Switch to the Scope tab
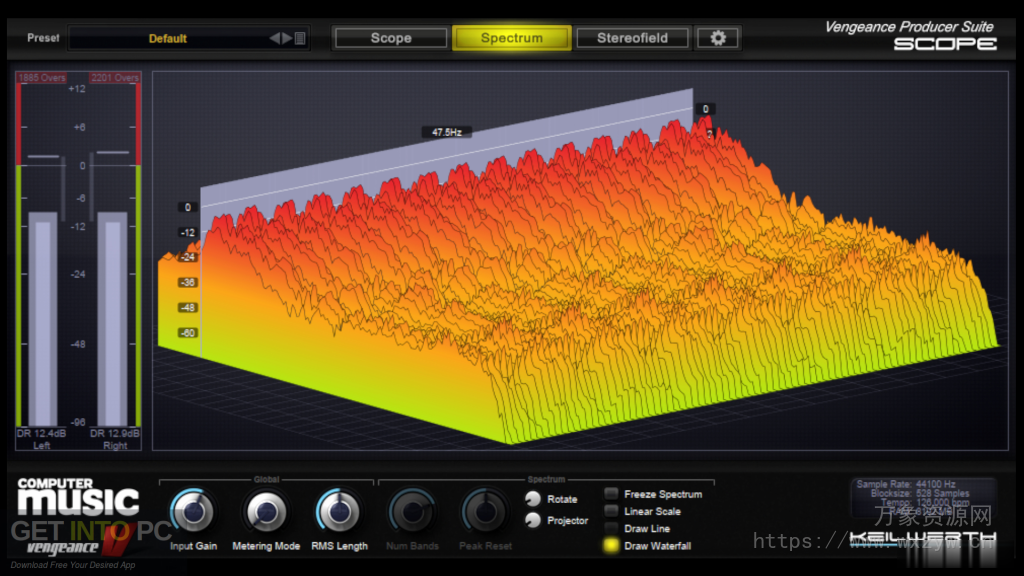The image size is (1024, 576). point(390,38)
